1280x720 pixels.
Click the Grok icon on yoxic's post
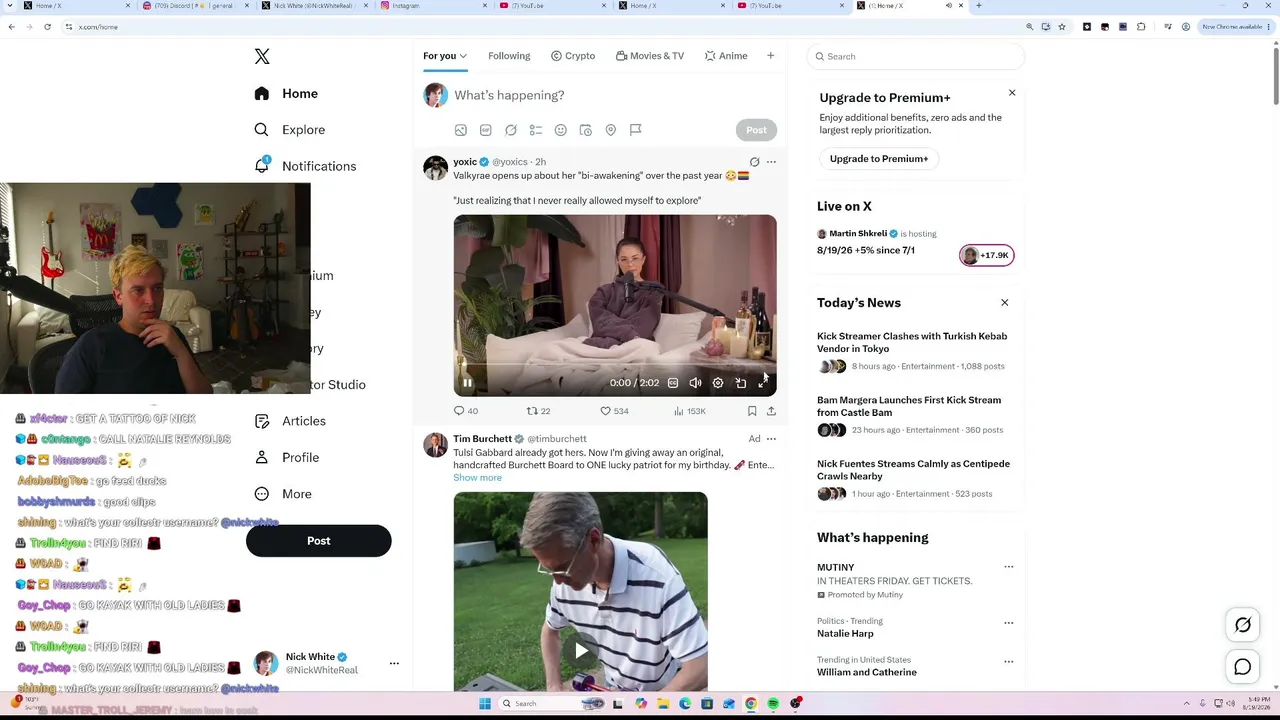point(755,162)
